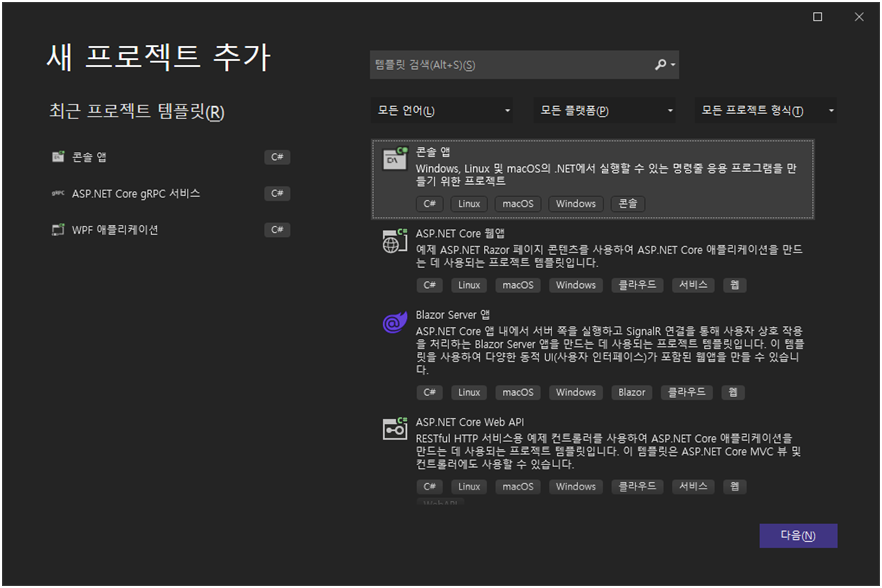Open the 모든 플랫폼 platform dropdown
This screenshot has height=588, width=882.
point(605,110)
